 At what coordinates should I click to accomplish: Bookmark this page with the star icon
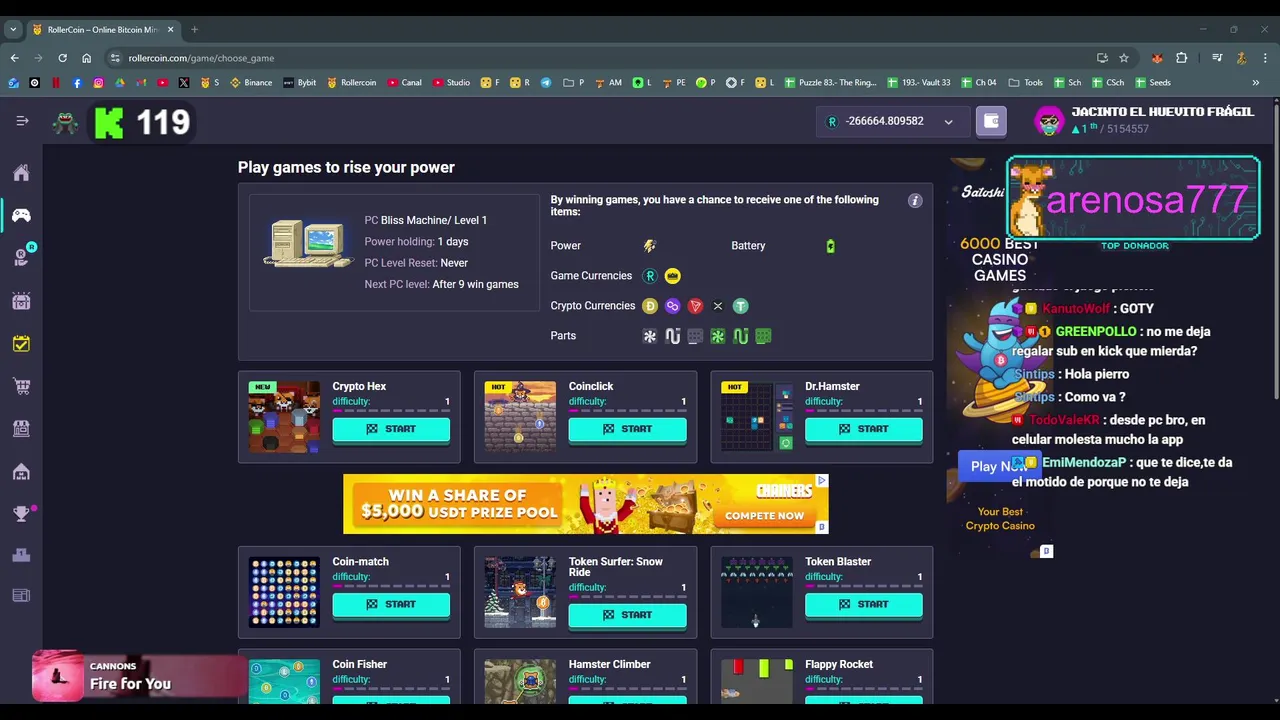coord(1124,58)
